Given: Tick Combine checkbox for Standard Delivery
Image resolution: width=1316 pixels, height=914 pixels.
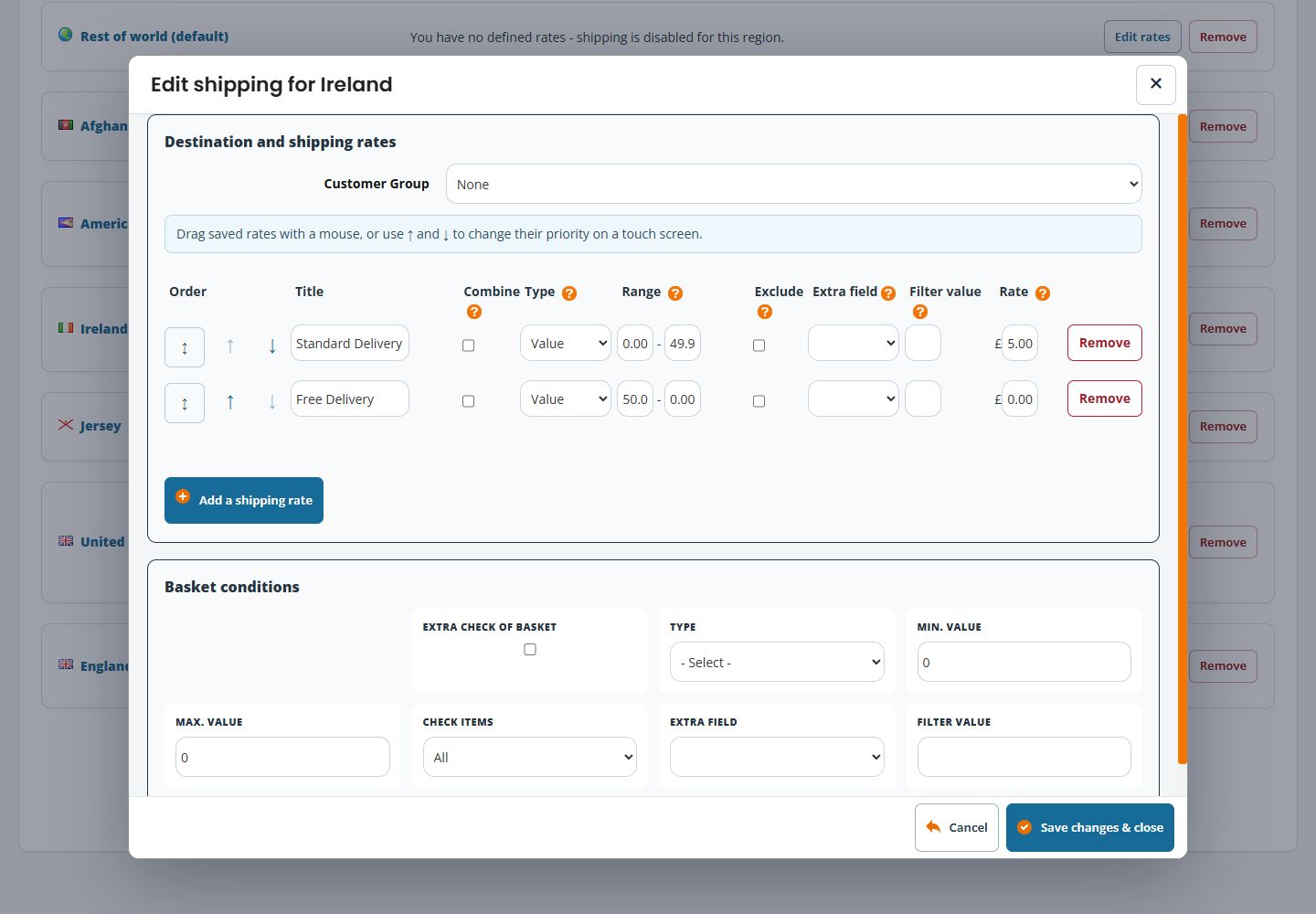Looking at the screenshot, I should click(469, 345).
